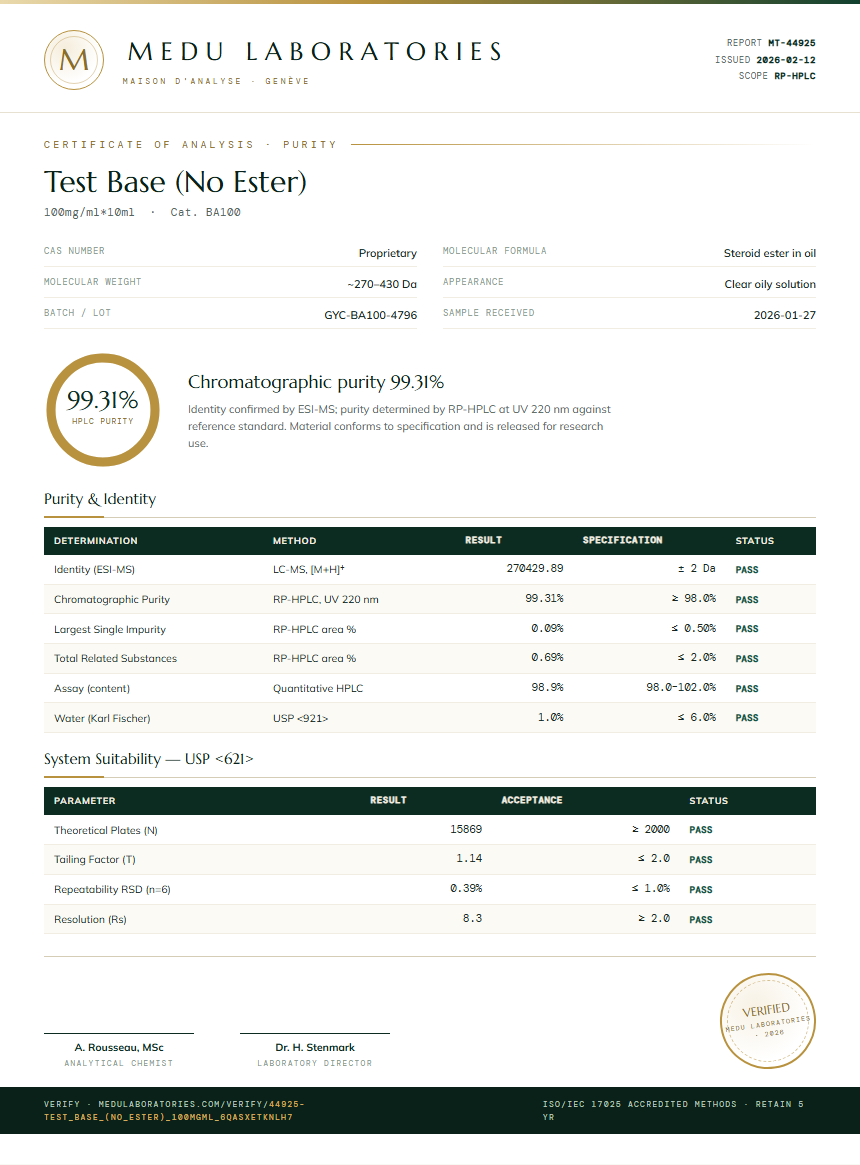Select Chromatographic Purity row label
860x1165 pixels.
pyautogui.click(x=111, y=600)
